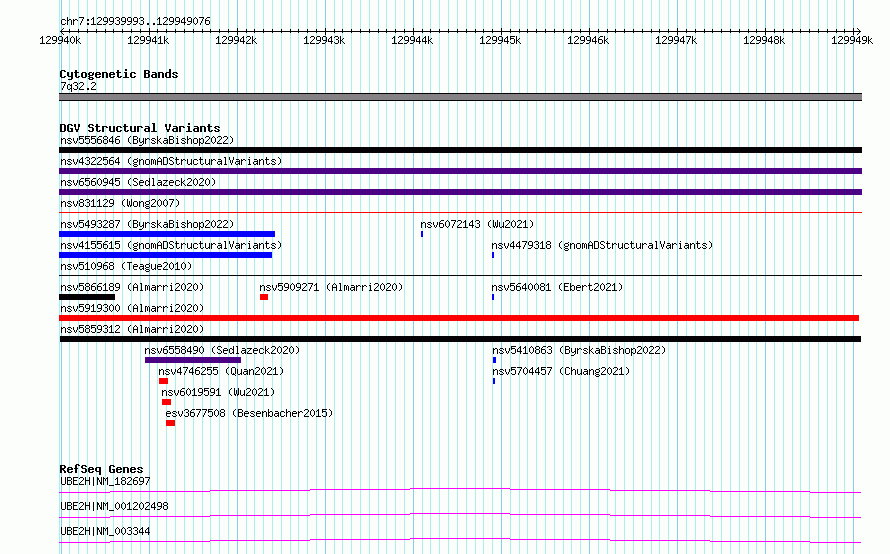Click the short black bar under nsv5866189
Screen dimensions: 890x554
87,297
